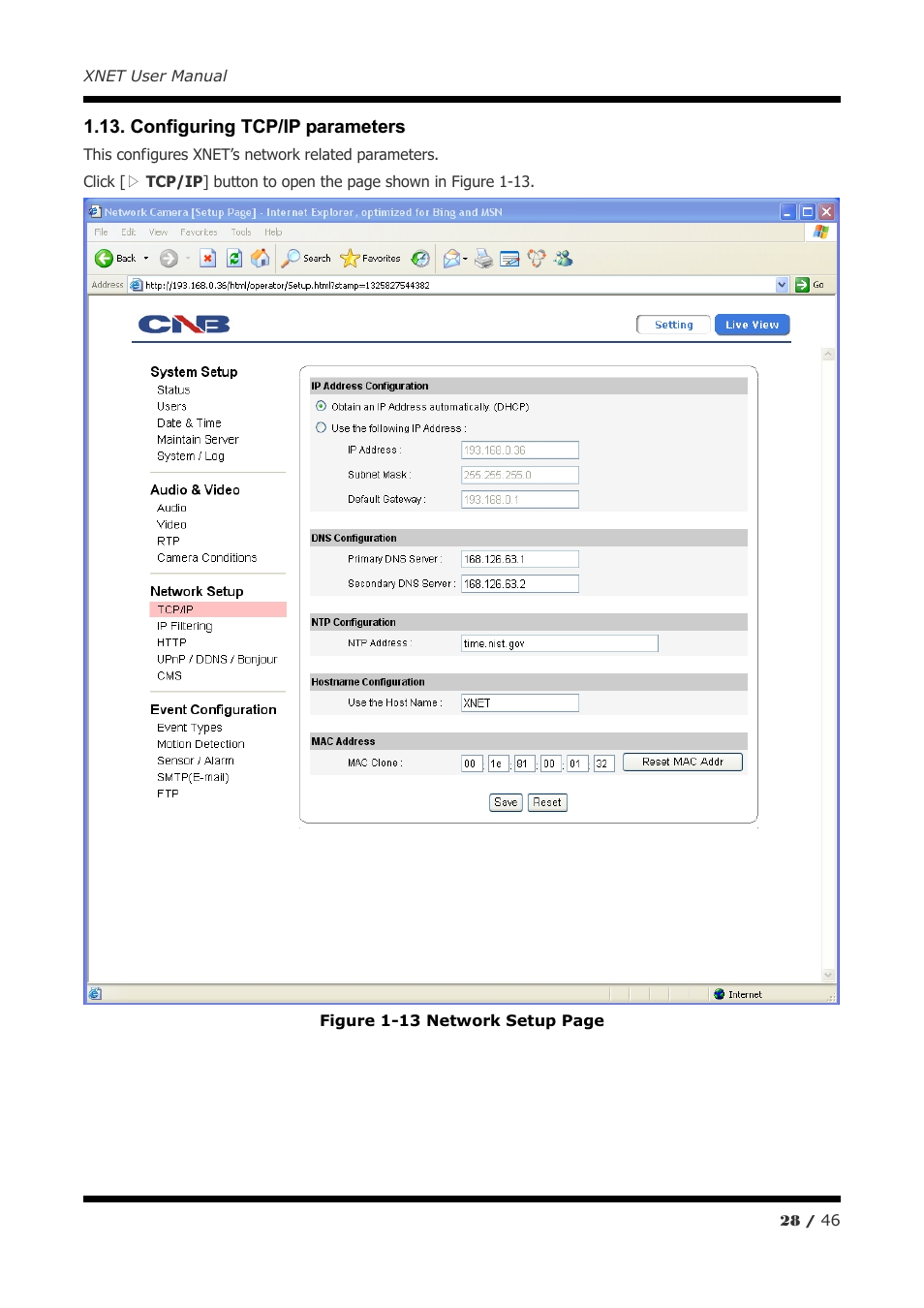Click the IE Back arrow icon
Image resolution: width=924 pixels, height=1308 pixels.
(104, 259)
